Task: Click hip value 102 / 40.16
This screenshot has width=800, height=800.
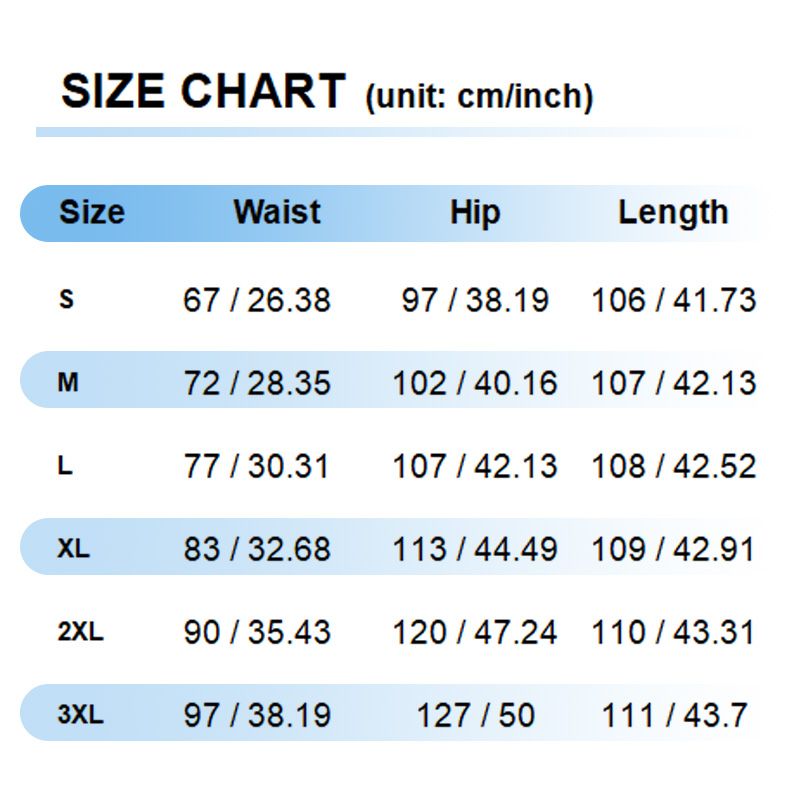Action: point(475,383)
